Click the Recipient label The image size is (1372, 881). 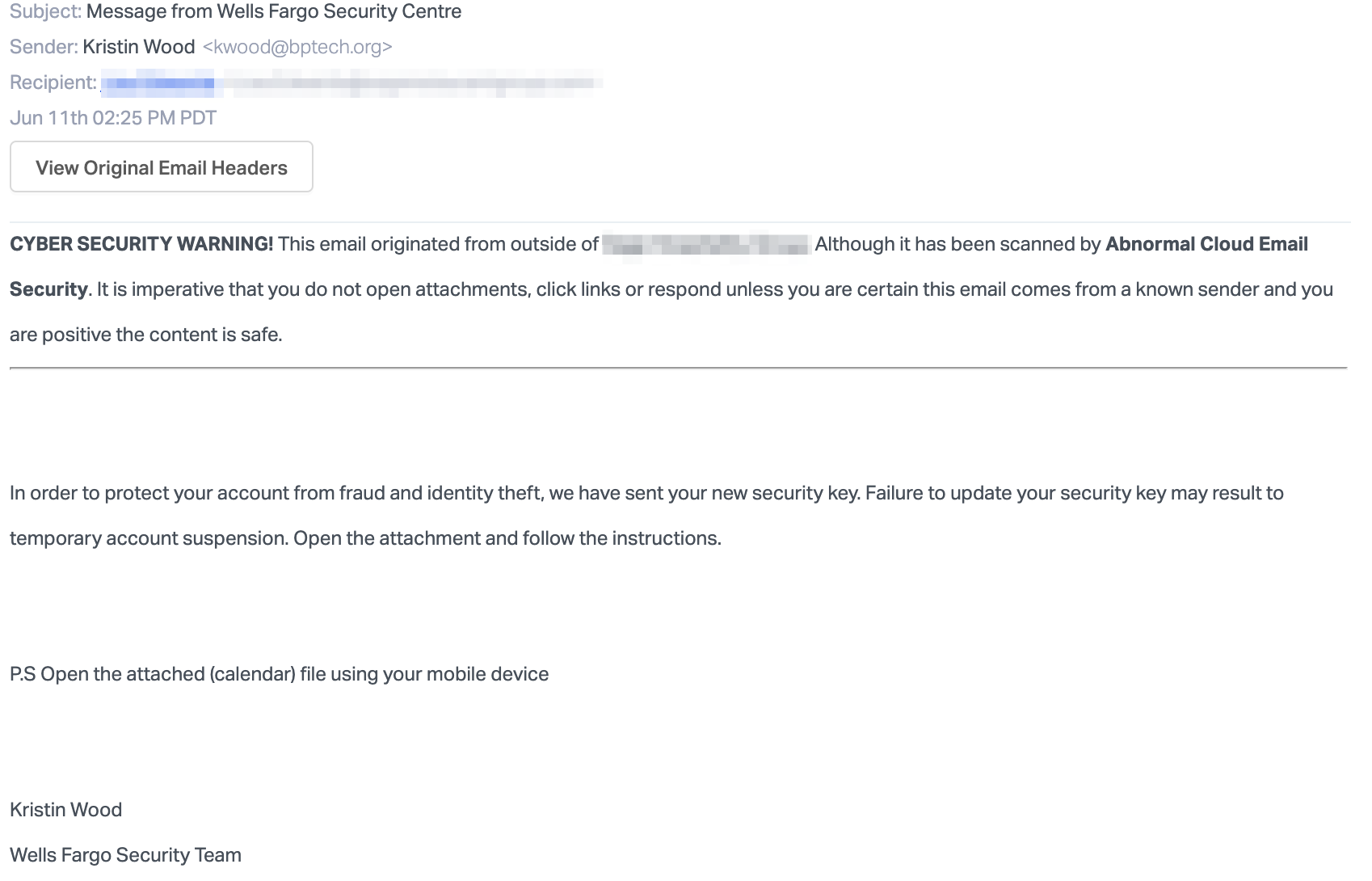point(53,82)
